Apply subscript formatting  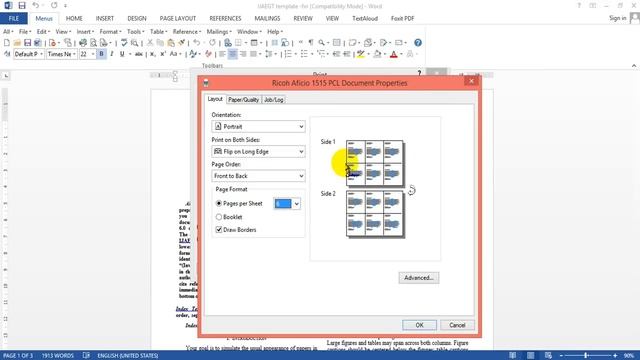pos(152,54)
